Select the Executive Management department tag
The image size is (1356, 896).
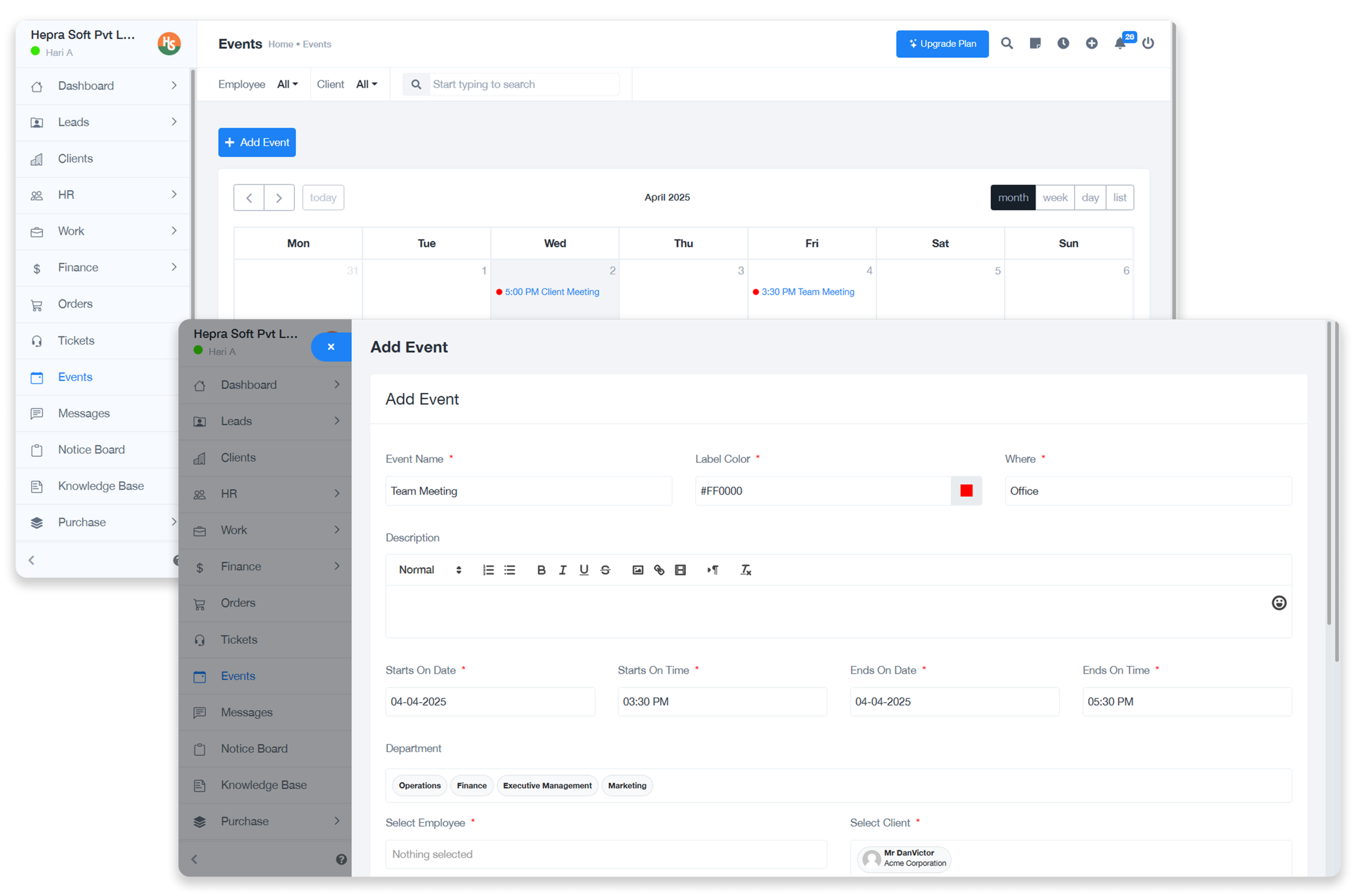pos(547,786)
